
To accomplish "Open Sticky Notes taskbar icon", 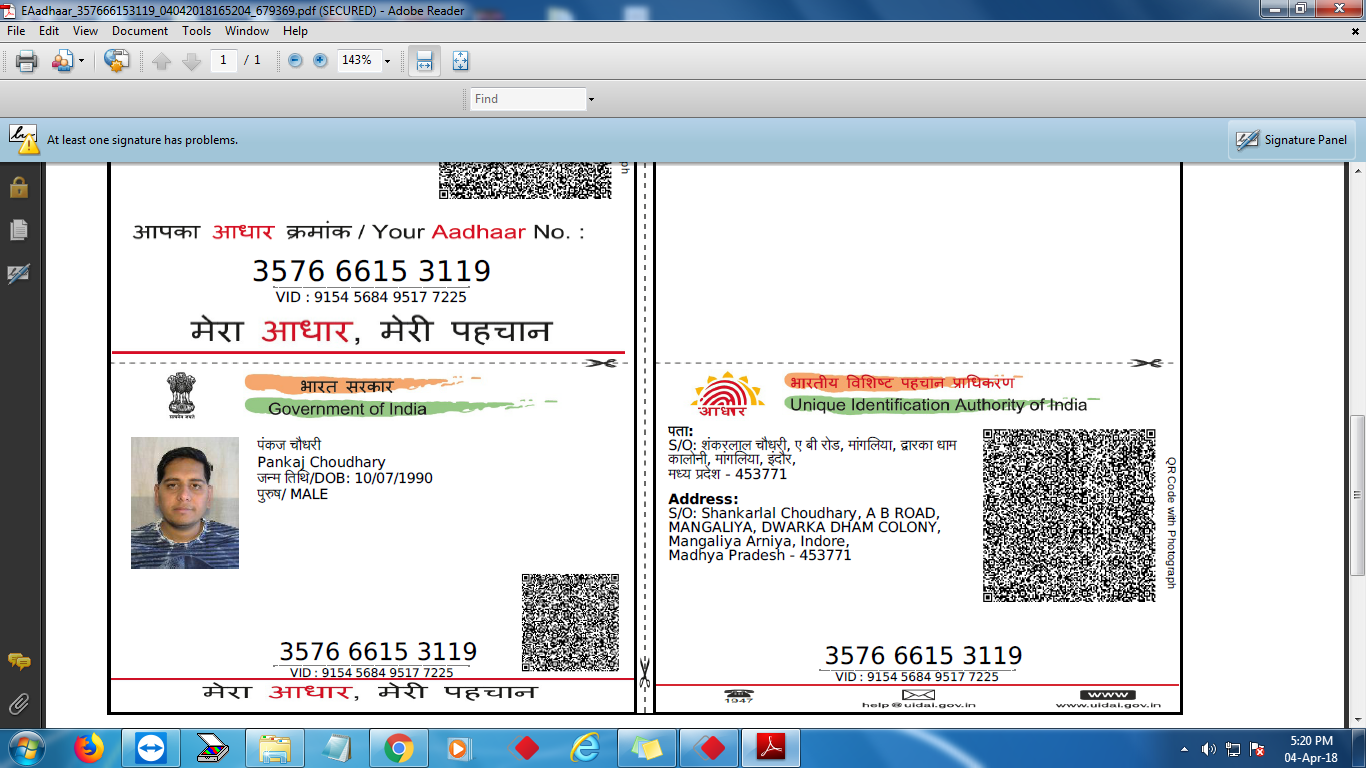I will (x=647, y=748).
